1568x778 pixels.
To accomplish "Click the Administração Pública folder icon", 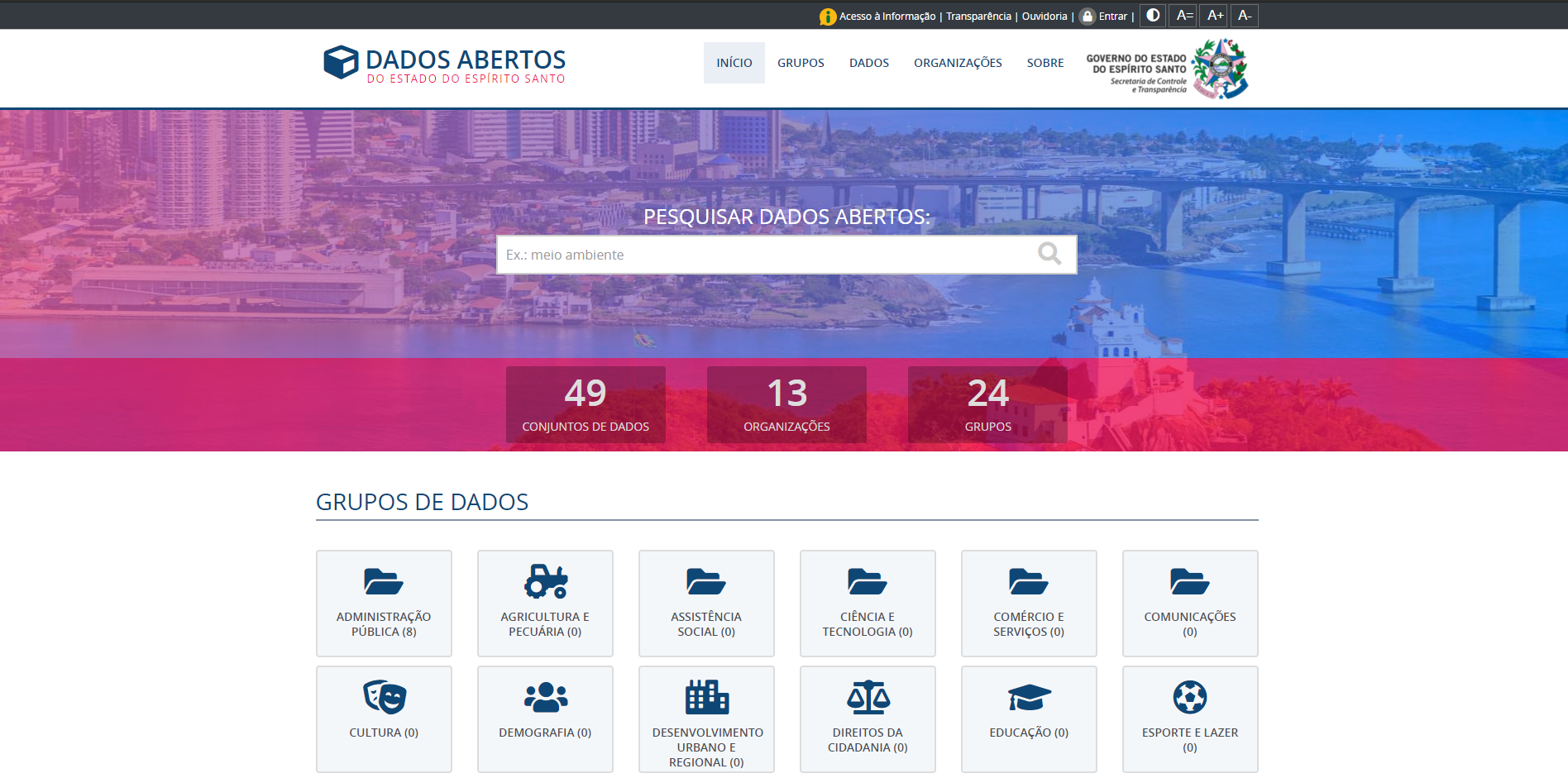I will pyautogui.click(x=383, y=581).
